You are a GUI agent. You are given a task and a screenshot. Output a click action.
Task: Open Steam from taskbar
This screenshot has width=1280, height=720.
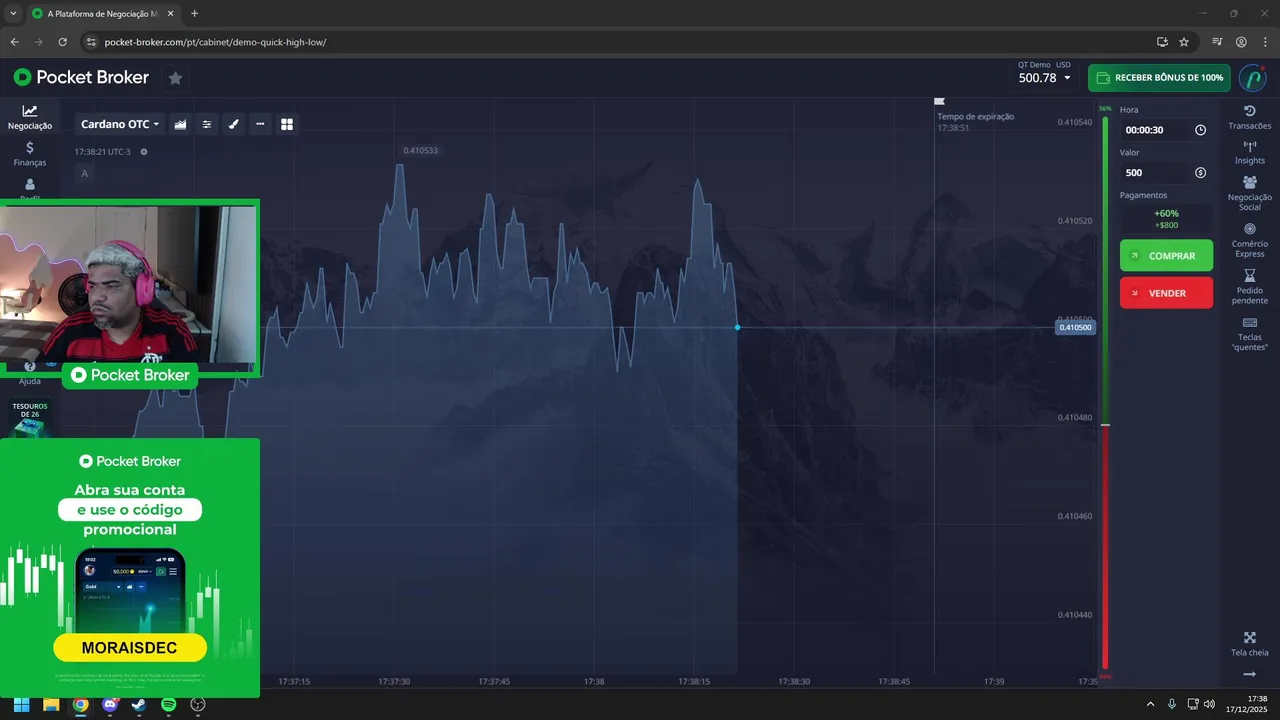[139, 705]
